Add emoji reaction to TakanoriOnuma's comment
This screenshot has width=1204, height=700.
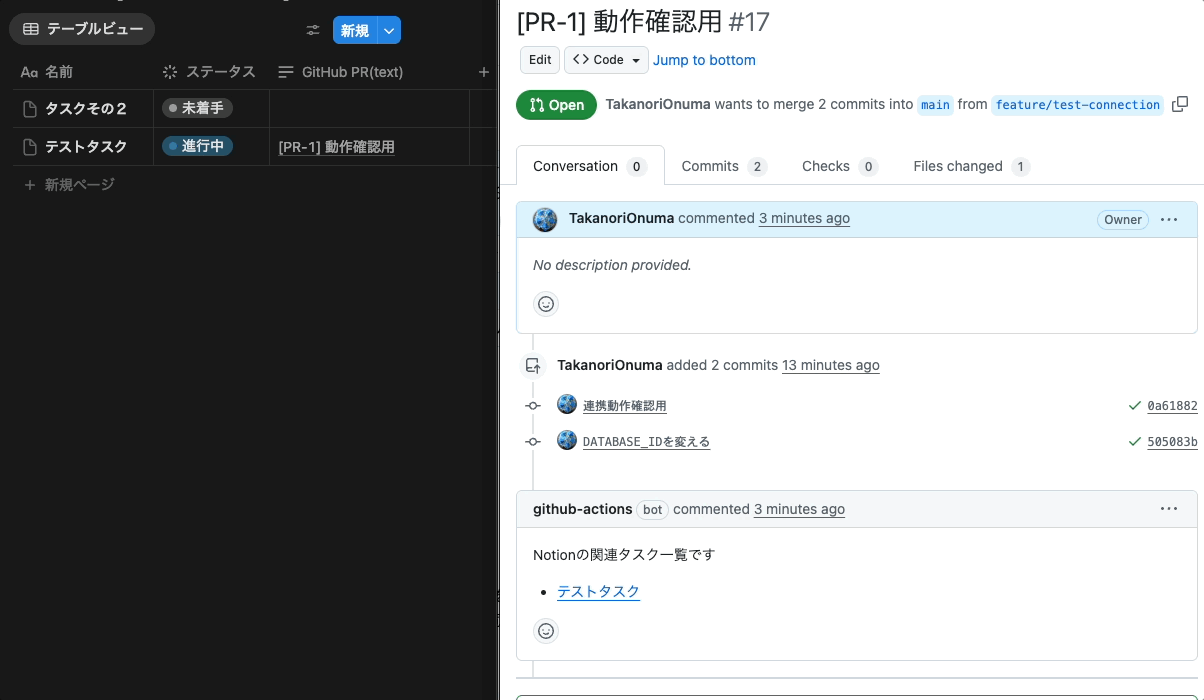tap(546, 304)
